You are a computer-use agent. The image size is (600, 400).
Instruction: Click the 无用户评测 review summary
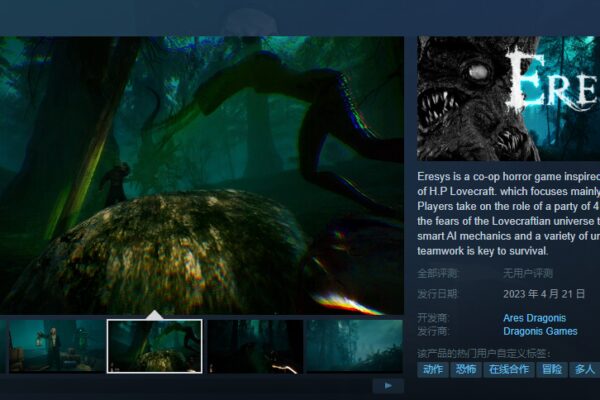pos(528,273)
